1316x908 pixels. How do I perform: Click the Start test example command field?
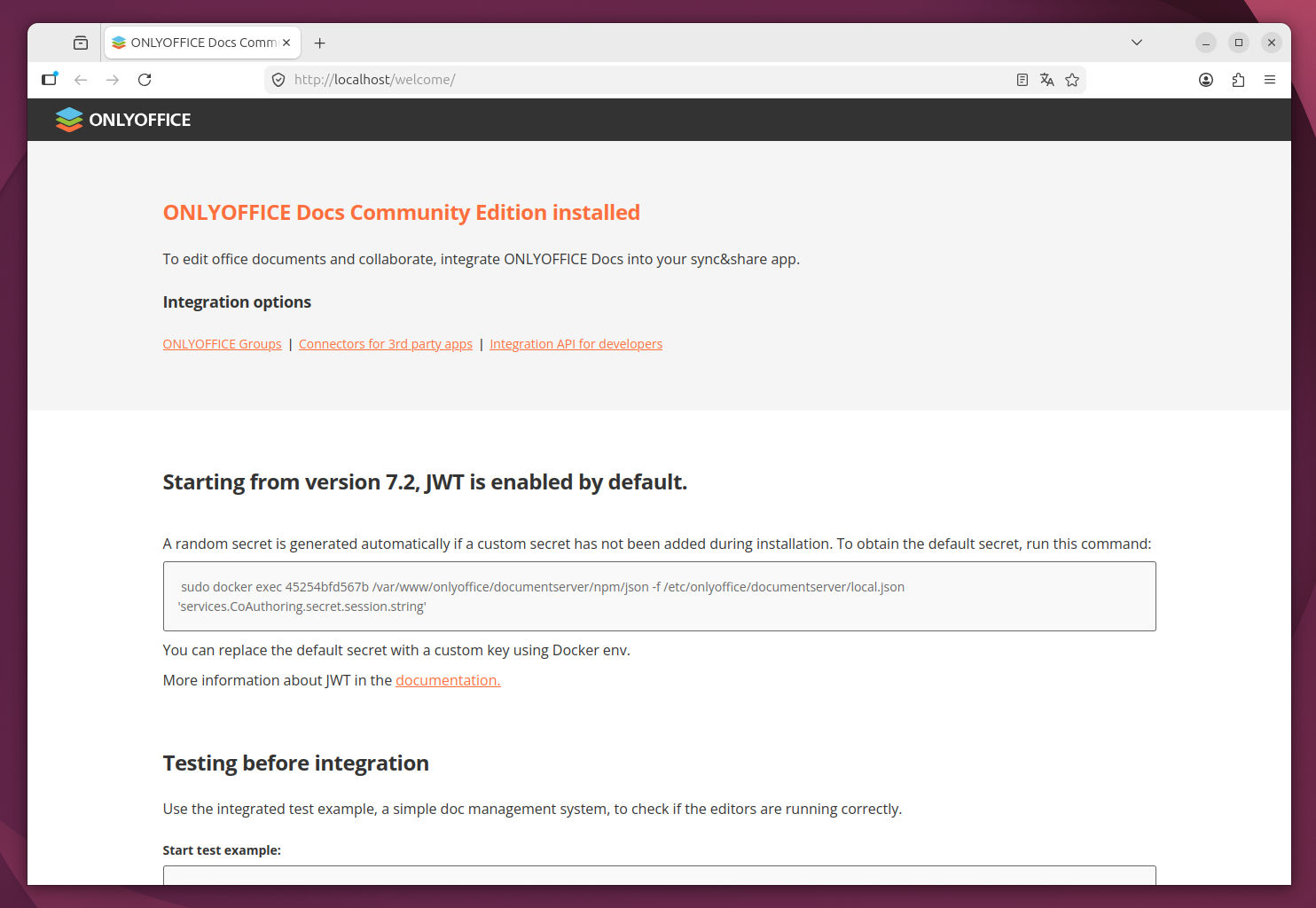click(x=659, y=875)
